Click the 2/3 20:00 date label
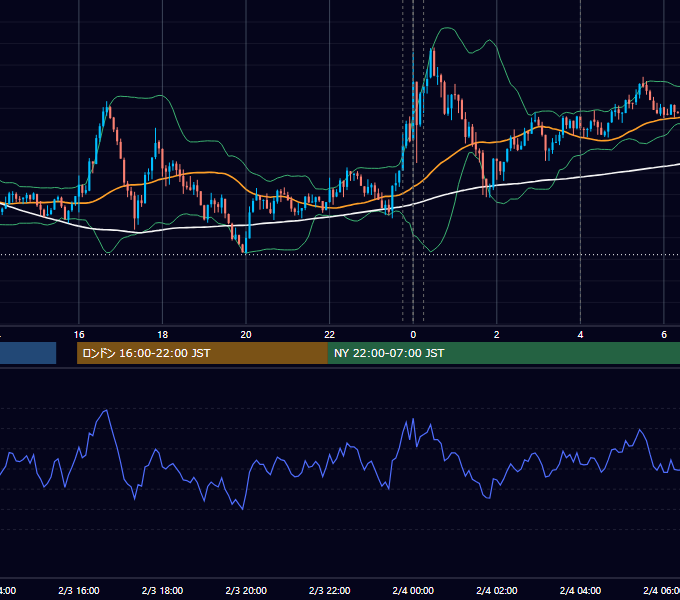 tap(246, 590)
